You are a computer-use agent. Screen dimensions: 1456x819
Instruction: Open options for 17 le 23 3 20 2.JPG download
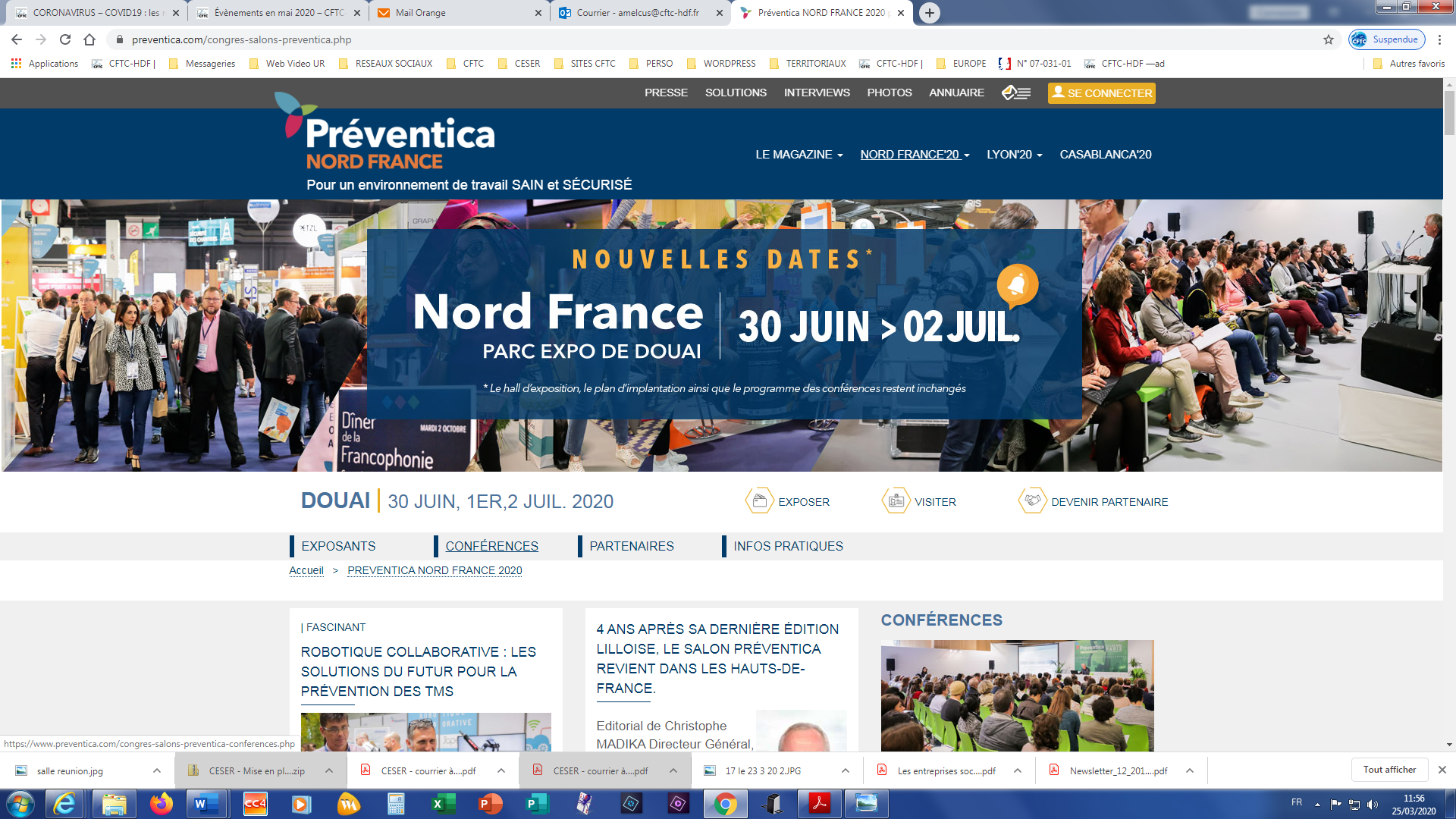[845, 770]
